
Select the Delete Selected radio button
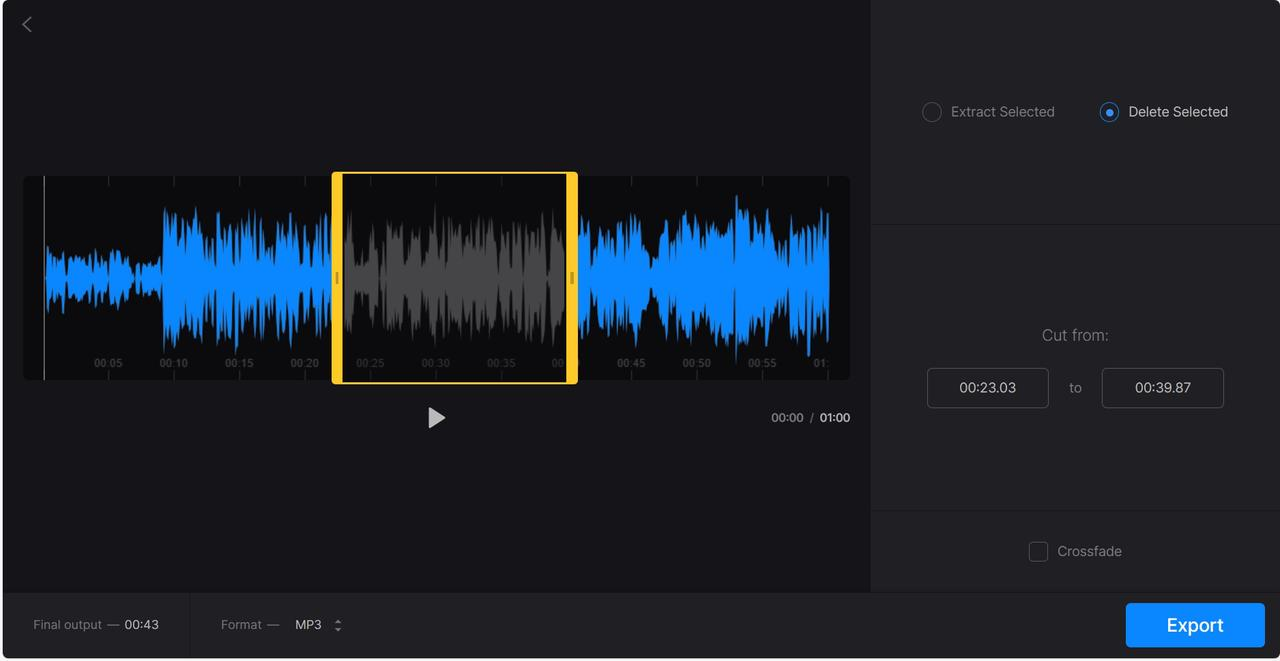point(1109,112)
